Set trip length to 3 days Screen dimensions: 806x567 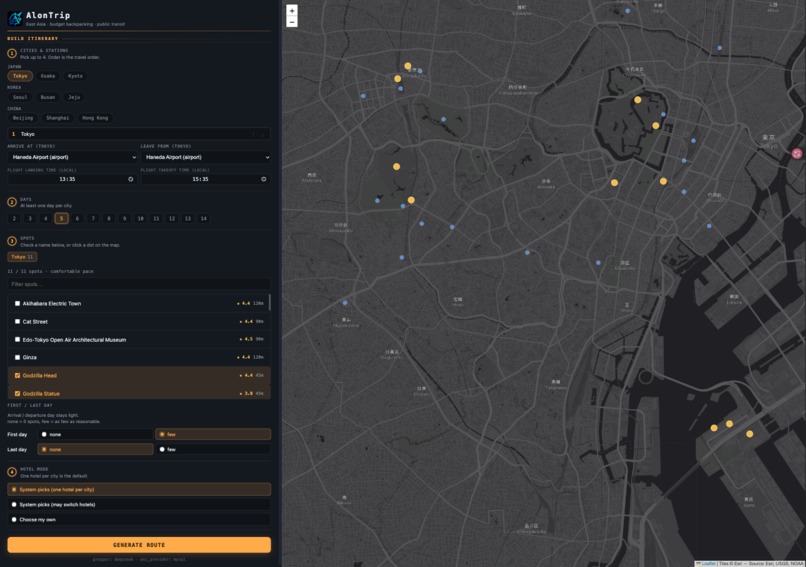coord(30,218)
